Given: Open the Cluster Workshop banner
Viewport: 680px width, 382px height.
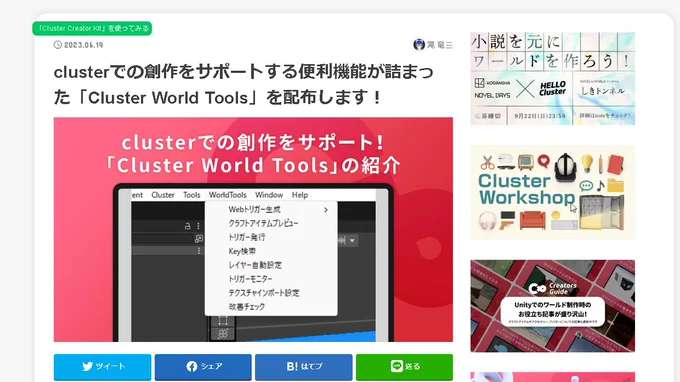Looking at the screenshot, I should 552,193.
